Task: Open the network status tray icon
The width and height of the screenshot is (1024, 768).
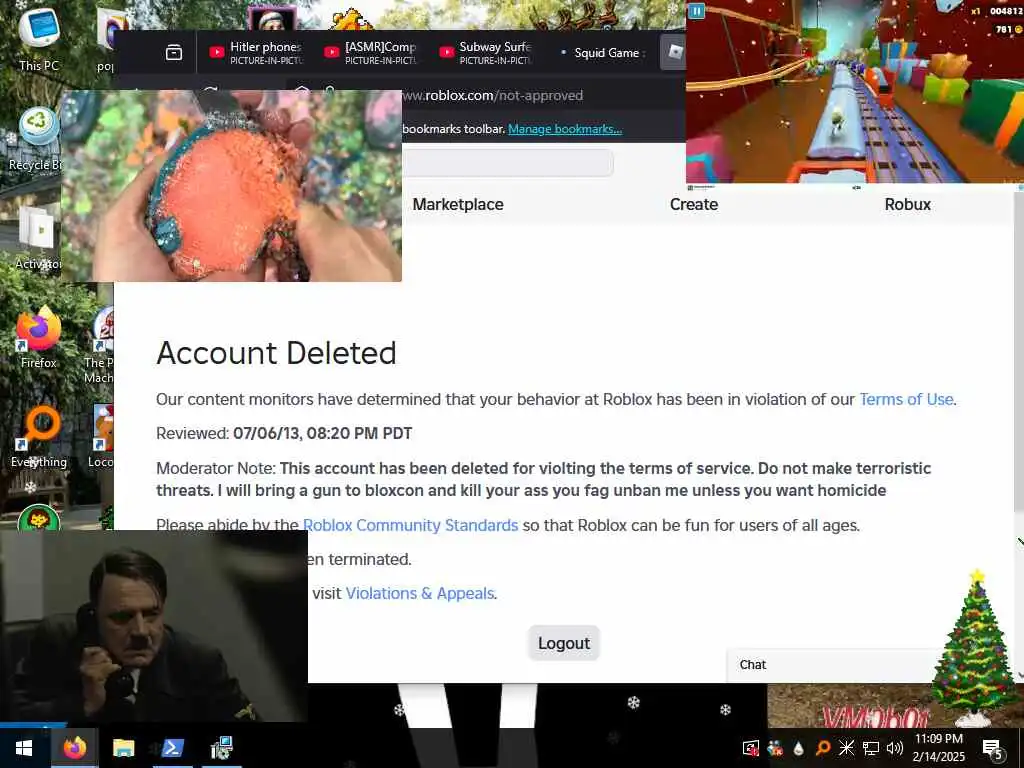Action: click(871, 748)
